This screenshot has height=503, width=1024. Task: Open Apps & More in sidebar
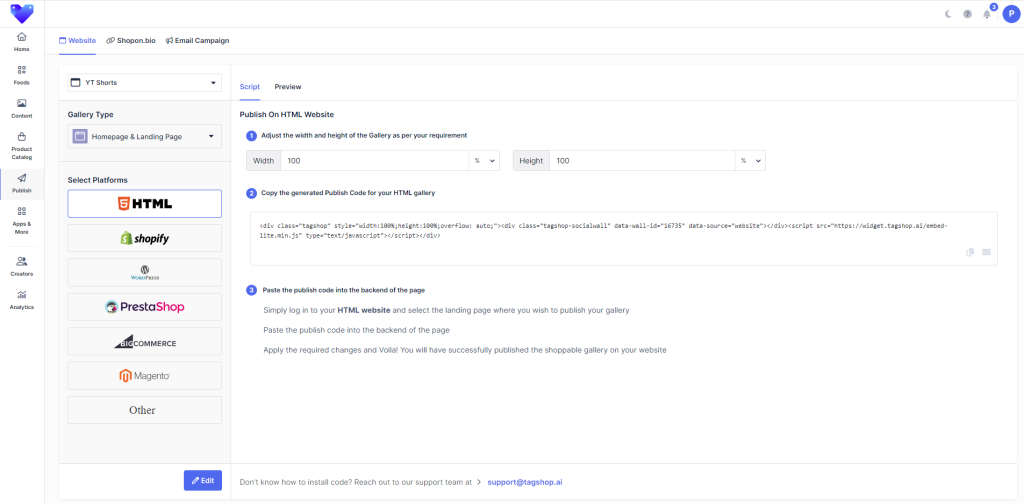(x=22, y=220)
